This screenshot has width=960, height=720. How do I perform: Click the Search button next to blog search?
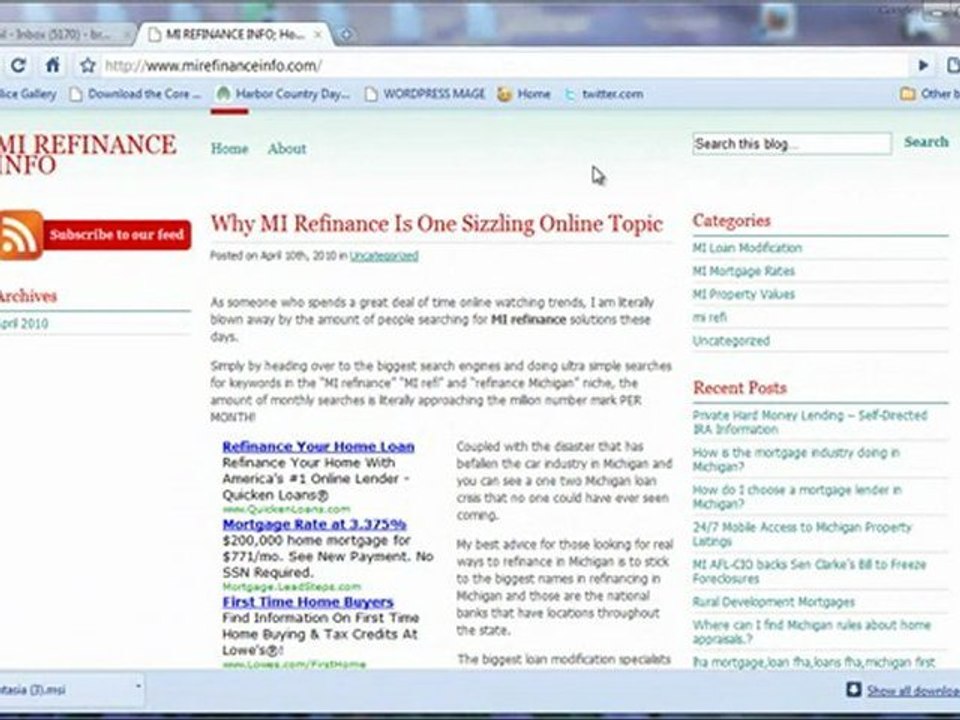[926, 142]
